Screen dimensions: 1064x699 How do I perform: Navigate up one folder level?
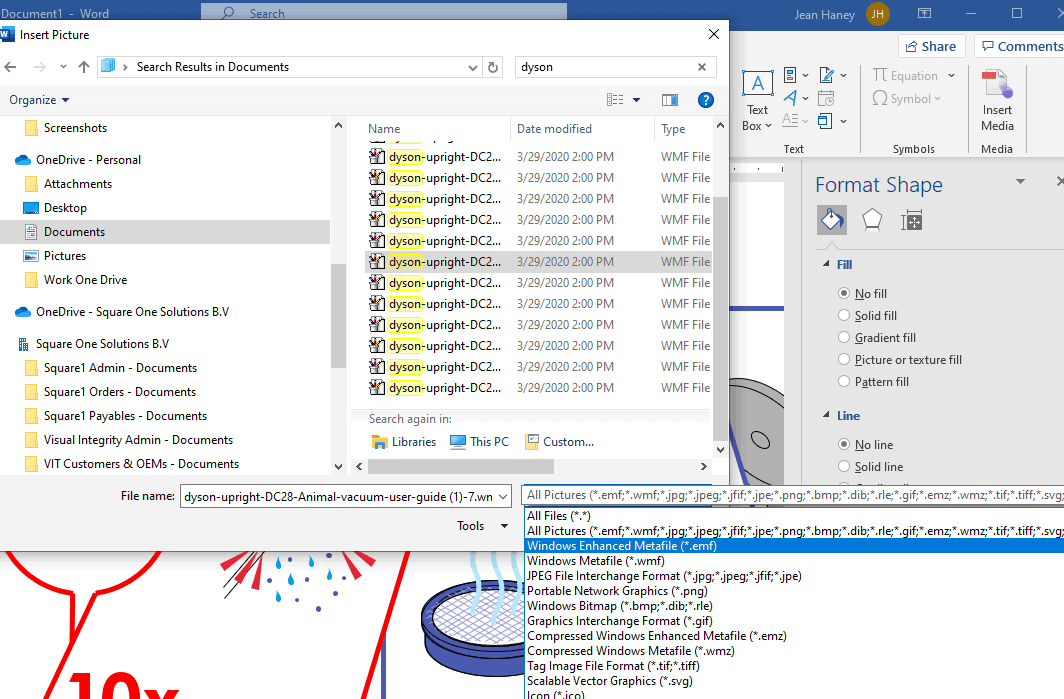[83, 67]
